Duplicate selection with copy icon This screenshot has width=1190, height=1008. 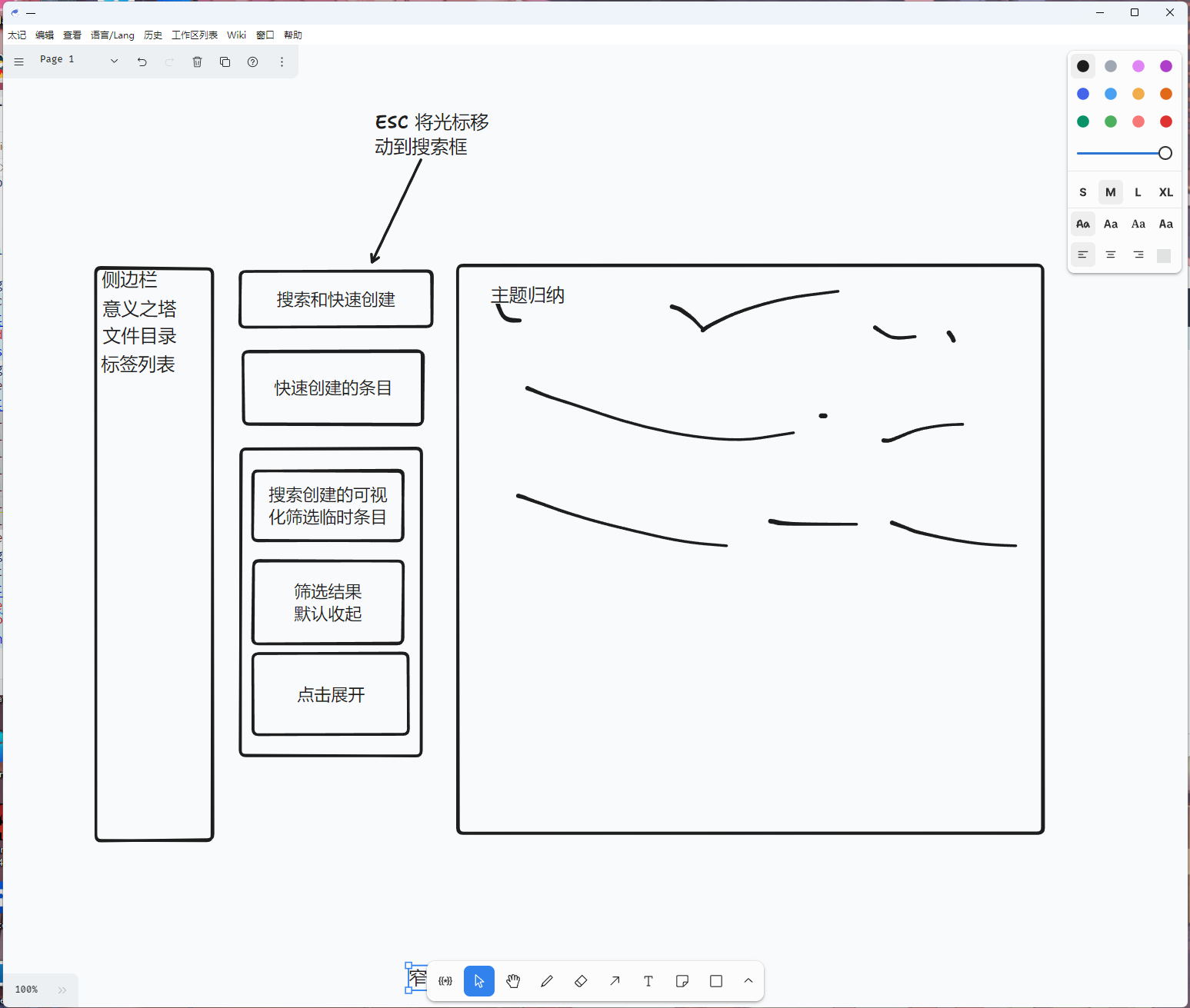225,62
